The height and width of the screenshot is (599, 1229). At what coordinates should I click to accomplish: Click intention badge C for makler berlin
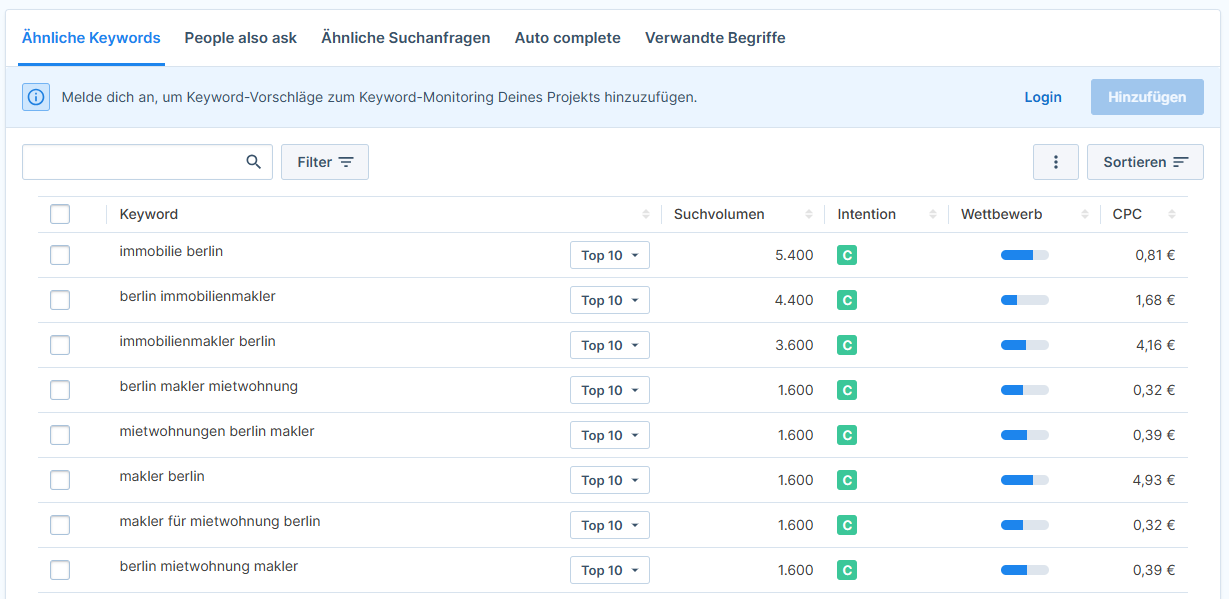pyautogui.click(x=847, y=480)
